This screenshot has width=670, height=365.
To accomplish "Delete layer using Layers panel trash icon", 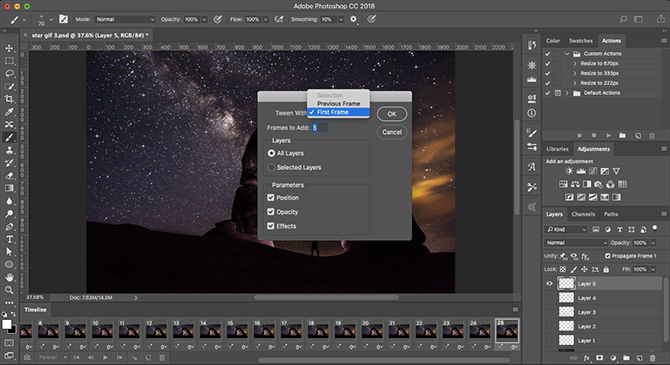I will pyautogui.click(x=652, y=358).
